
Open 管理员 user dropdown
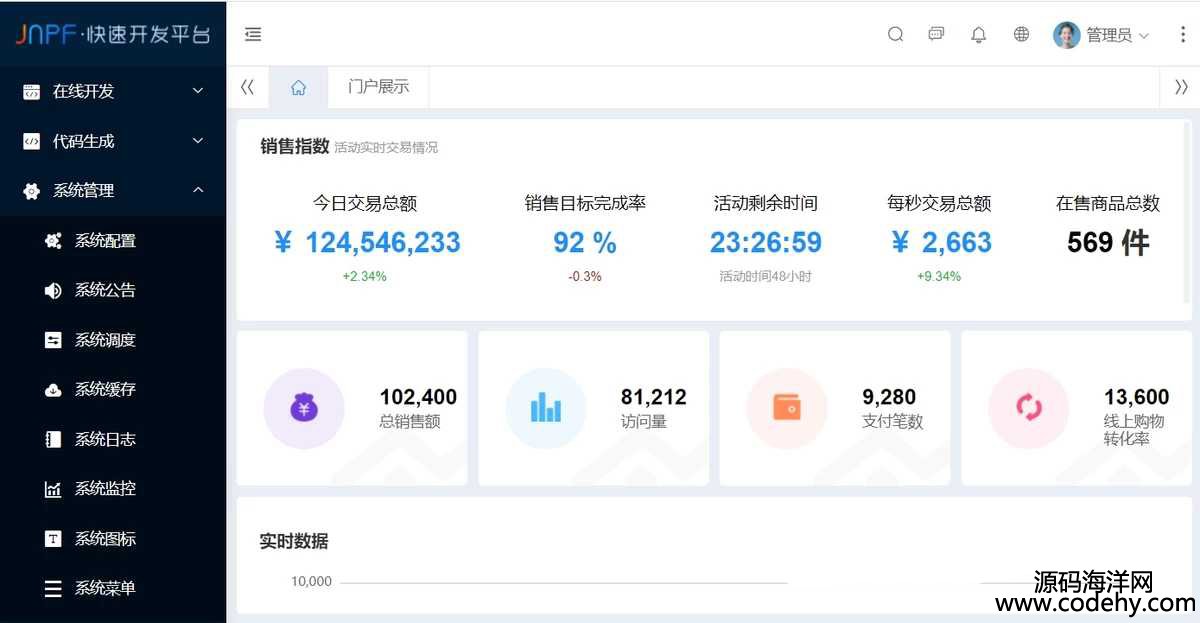[x=1101, y=35]
